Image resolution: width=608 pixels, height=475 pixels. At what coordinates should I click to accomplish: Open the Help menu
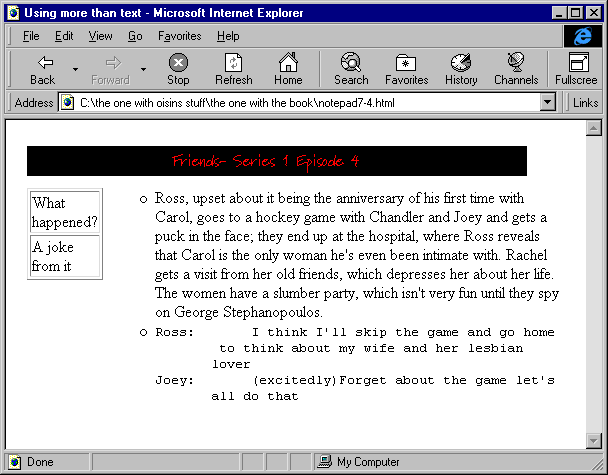228,36
